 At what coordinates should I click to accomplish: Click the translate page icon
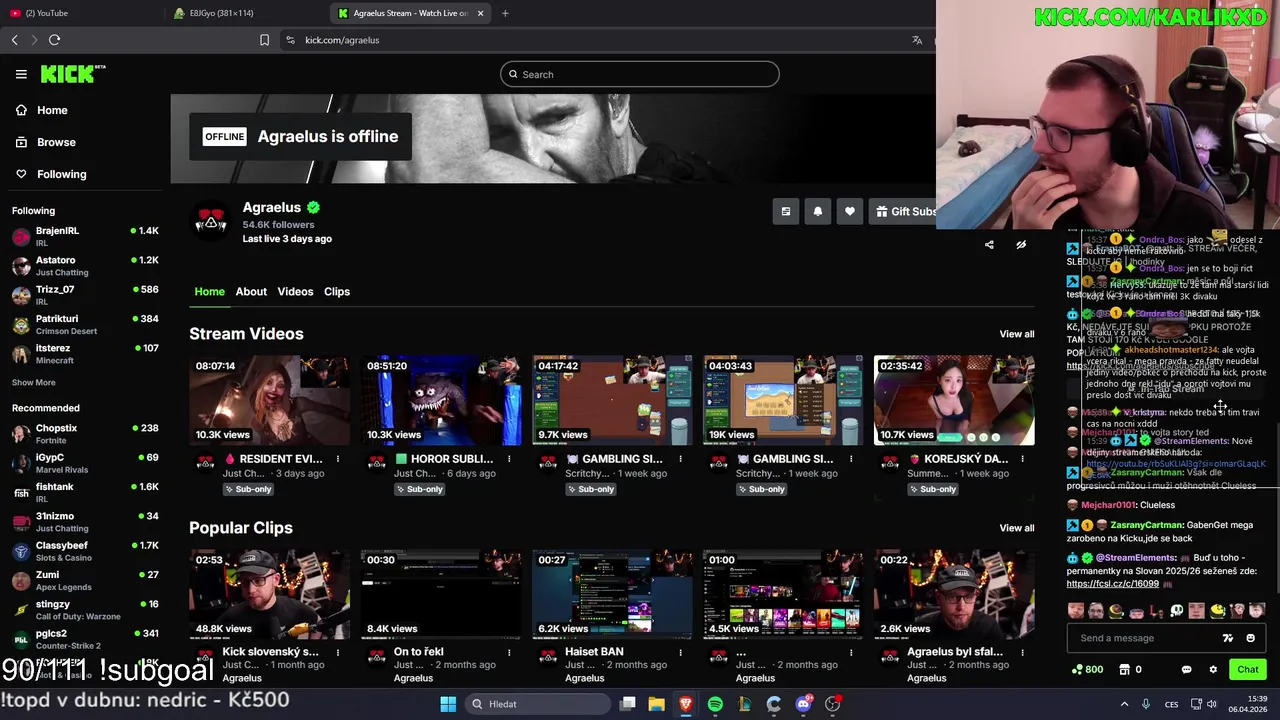pyautogui.click(x=917, y=40)
